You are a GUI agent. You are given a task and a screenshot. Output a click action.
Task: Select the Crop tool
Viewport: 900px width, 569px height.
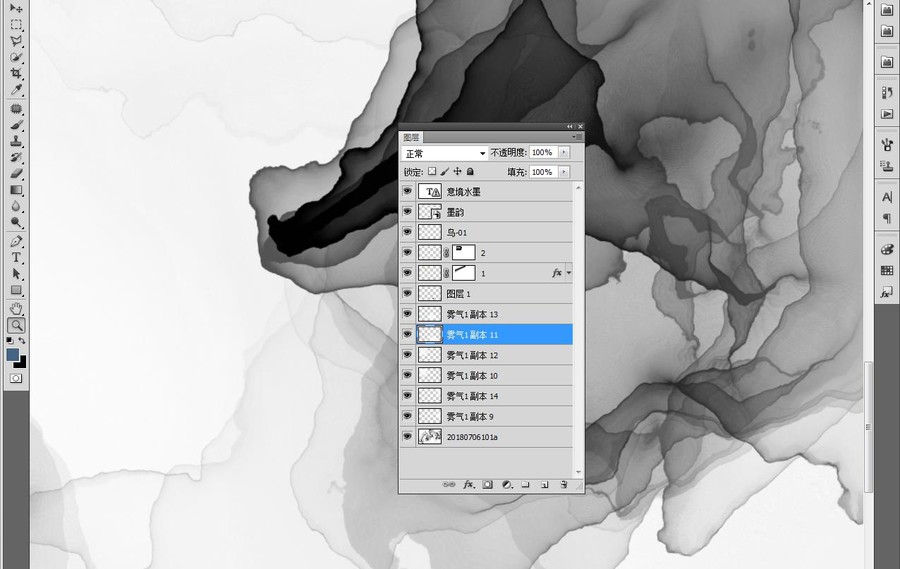coord(16,73)
